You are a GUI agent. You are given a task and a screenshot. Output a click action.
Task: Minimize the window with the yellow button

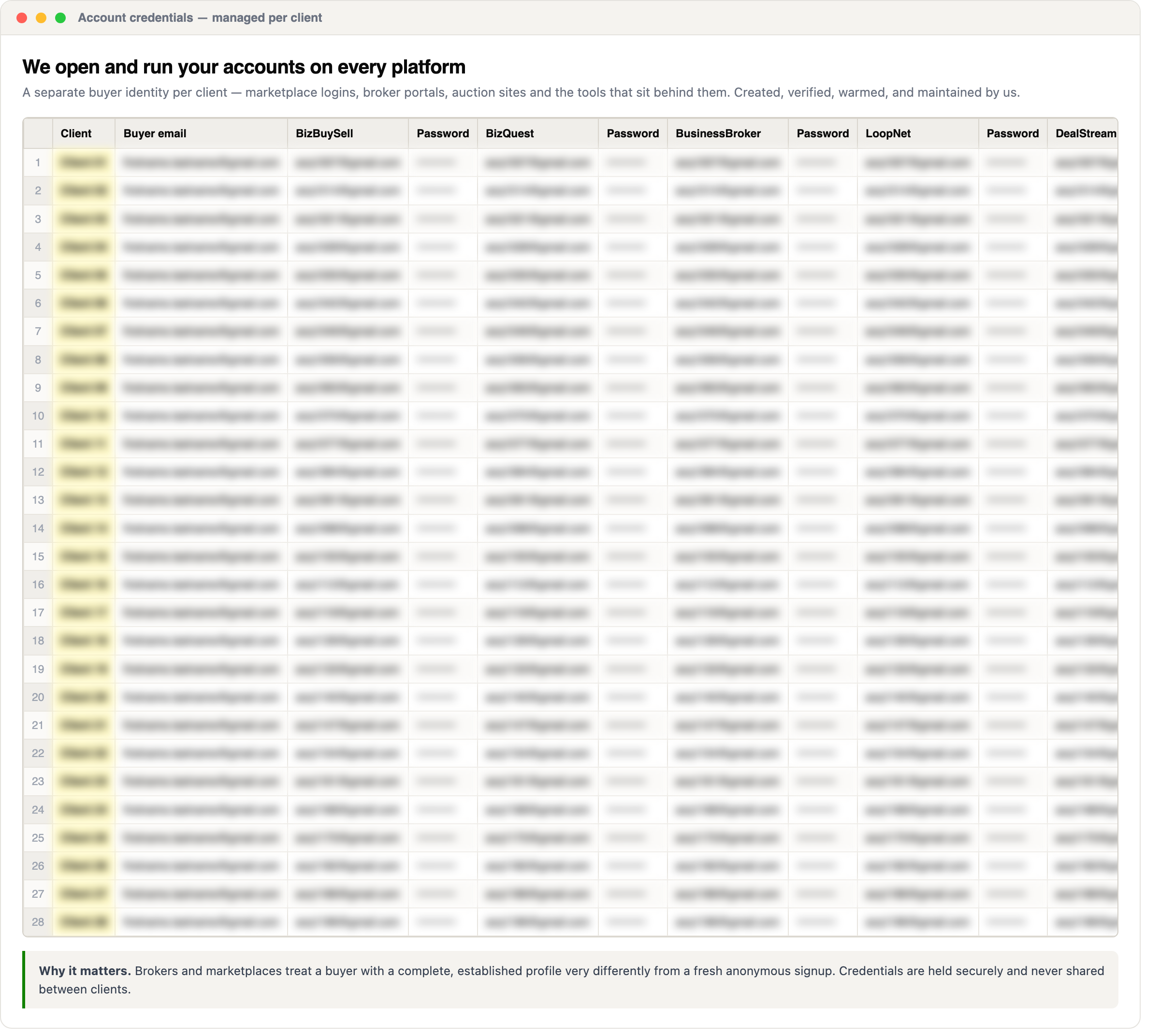(x=41, y=18)
